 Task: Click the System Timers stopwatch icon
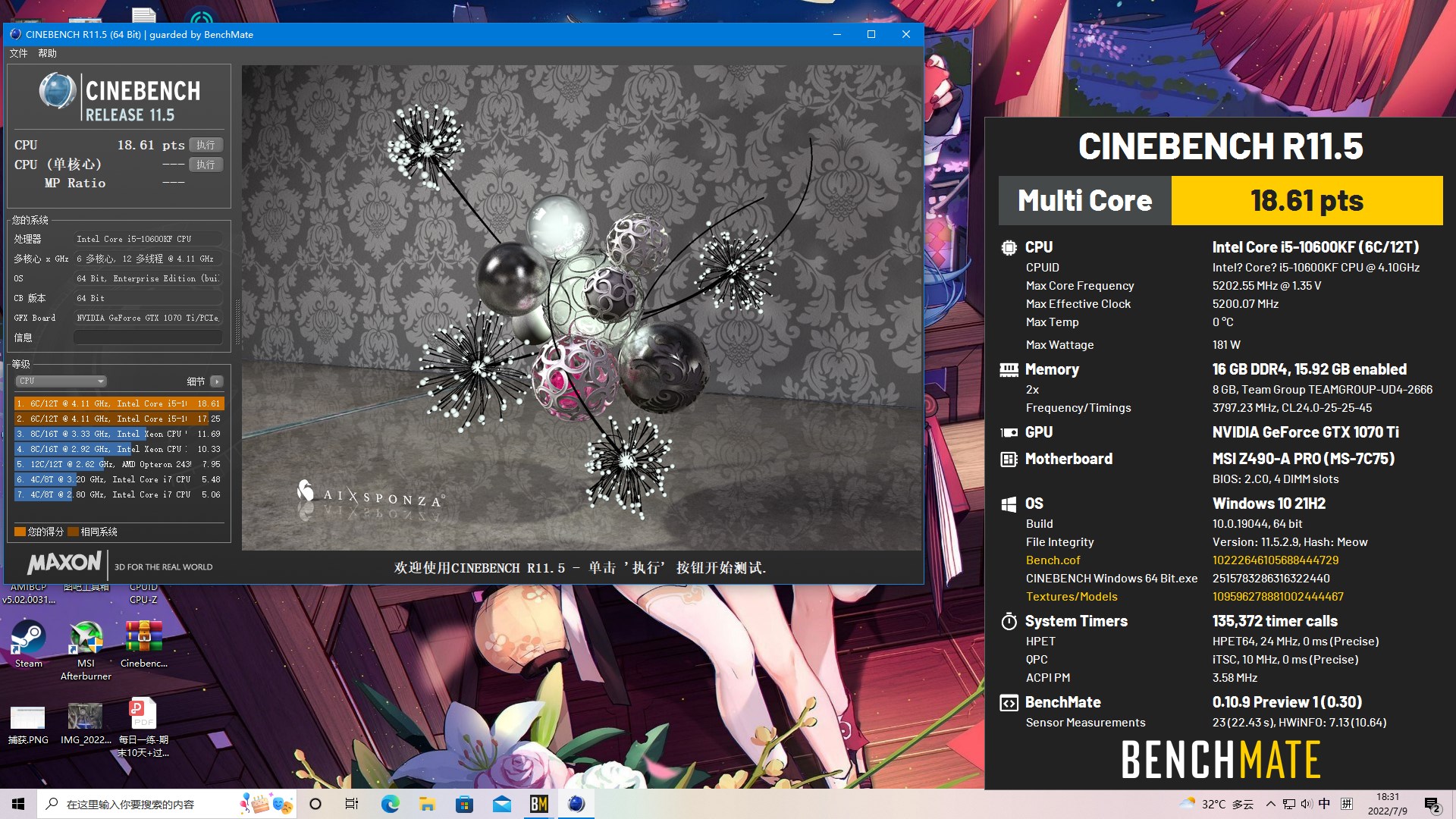point(1009,621)
